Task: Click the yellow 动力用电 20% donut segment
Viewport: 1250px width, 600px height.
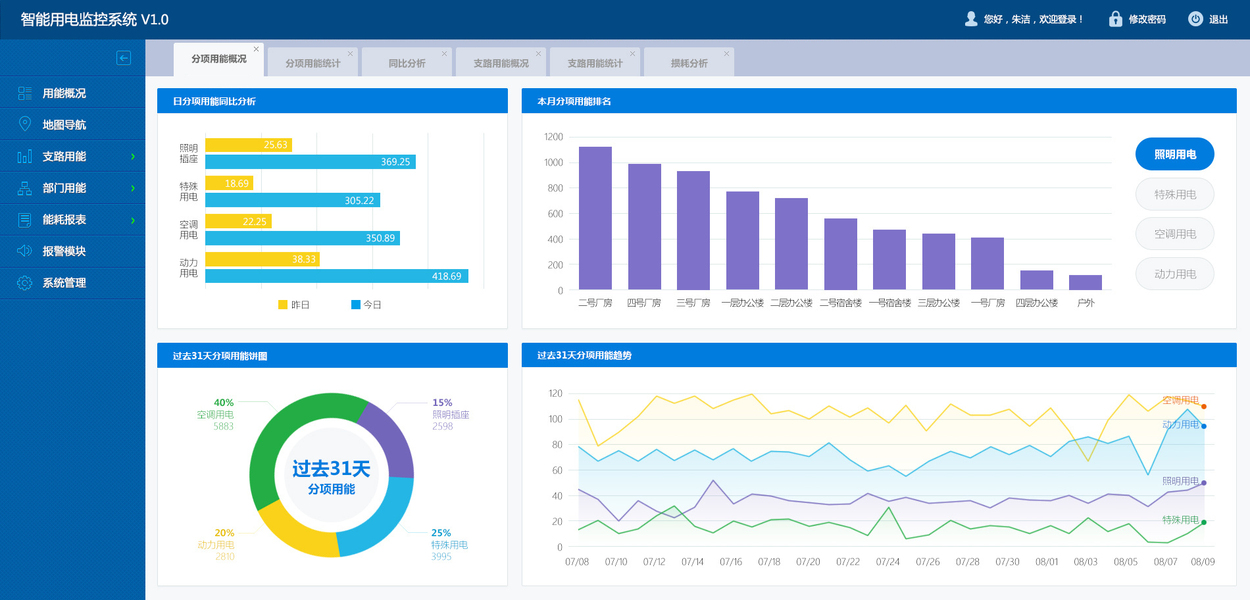Action: [296, 531]
